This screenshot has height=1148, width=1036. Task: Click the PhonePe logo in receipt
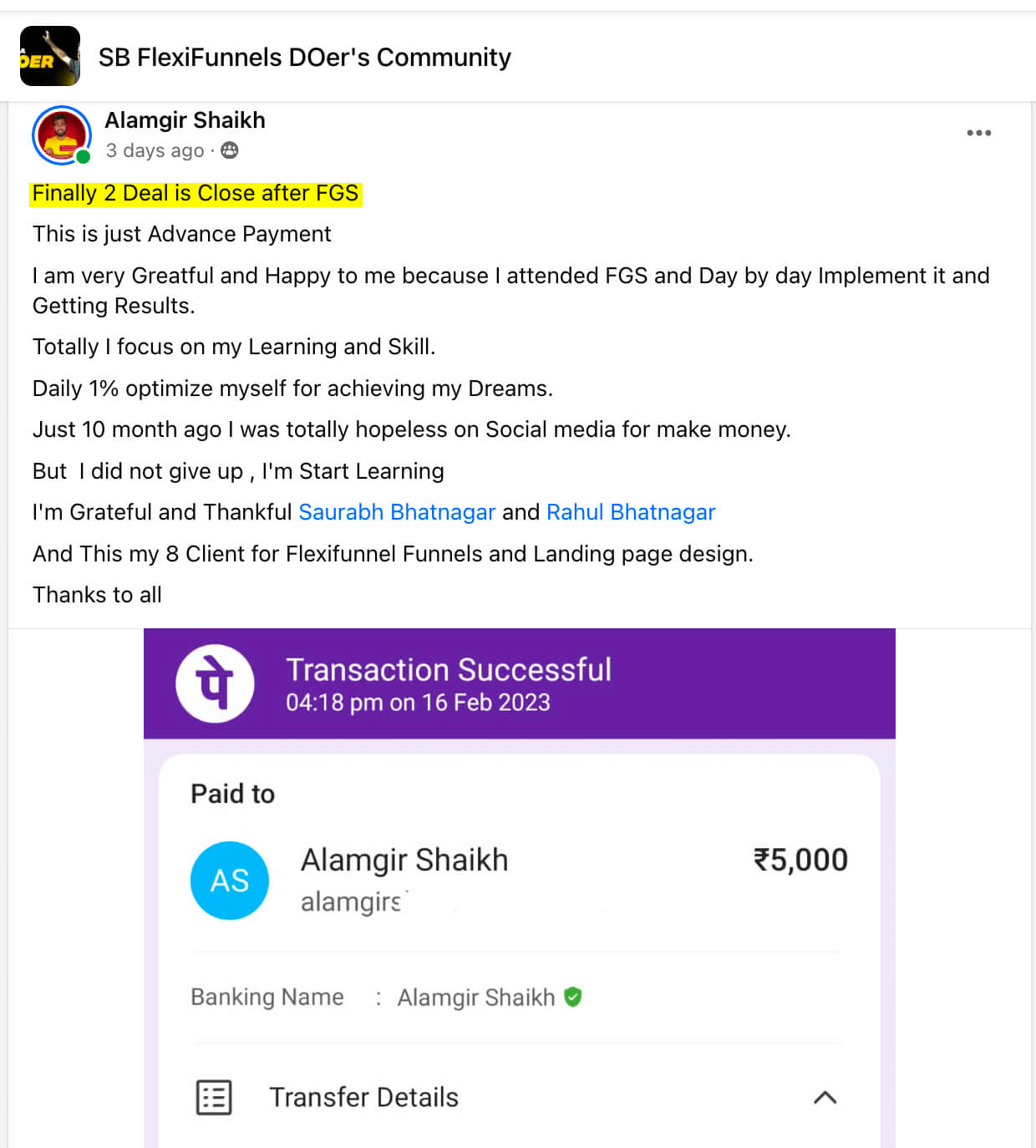click(215, 683)
